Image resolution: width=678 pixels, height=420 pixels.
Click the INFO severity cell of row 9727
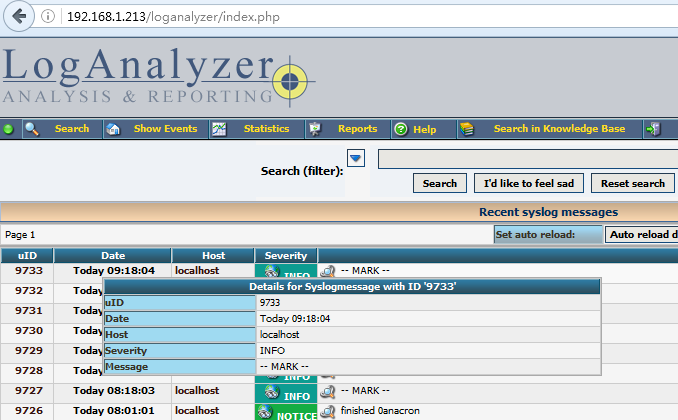(x=286, y=393)
